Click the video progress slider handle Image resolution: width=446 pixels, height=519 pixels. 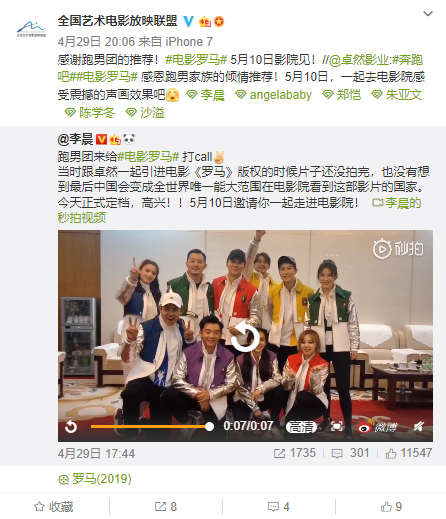click(209, 426)
